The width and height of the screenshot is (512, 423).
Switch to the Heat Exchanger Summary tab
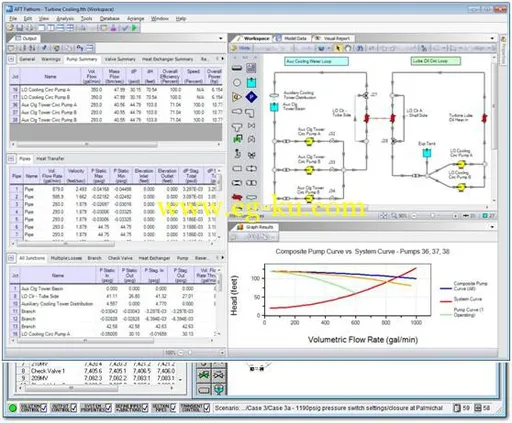tap(167, 59)
